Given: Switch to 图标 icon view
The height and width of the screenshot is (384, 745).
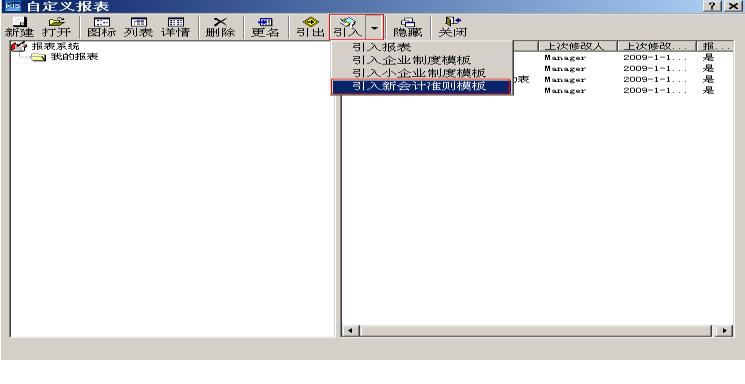Looking at the screenshot, I should pyautogui.click(x=102, y=27).
